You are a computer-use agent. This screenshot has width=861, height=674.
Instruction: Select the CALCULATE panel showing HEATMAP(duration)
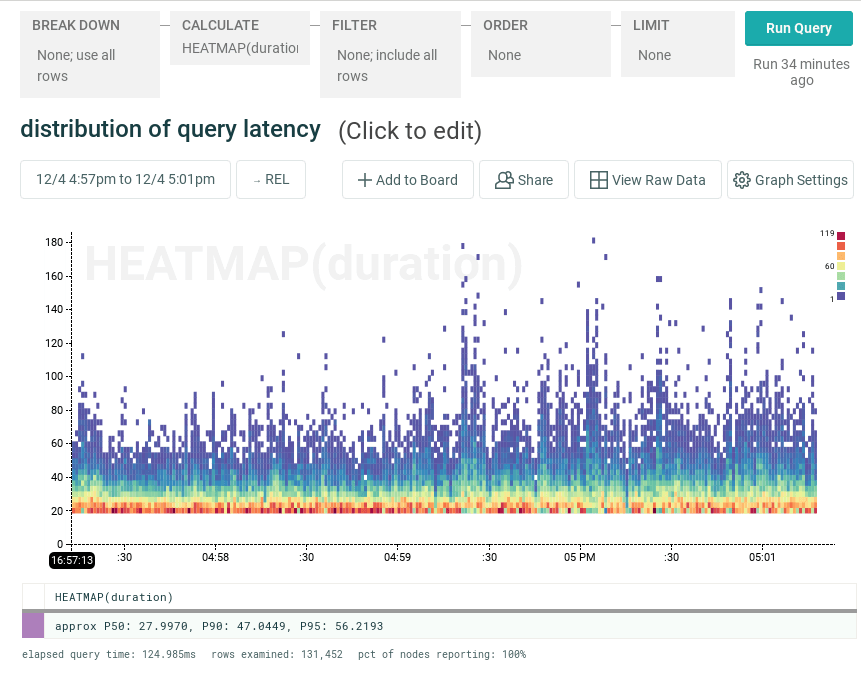click(x=239, y=37)
